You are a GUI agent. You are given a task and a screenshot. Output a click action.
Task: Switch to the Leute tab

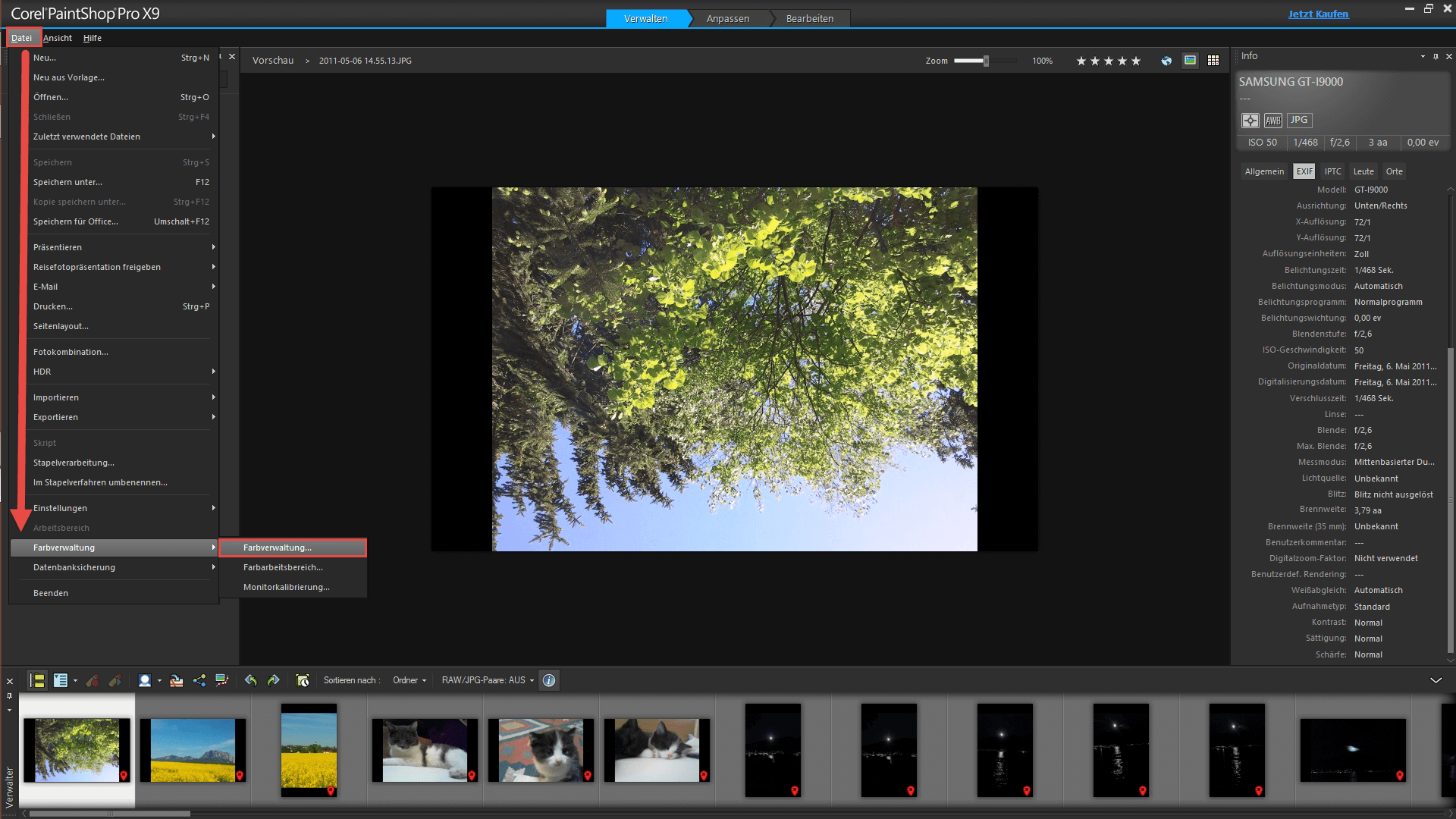(x=1363, y=171)
